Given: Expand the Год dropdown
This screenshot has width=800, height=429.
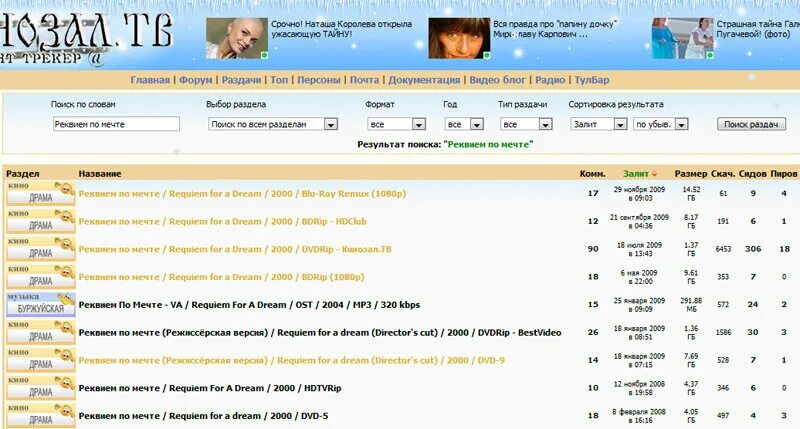Looking at the screenshot, I should point(464,124).
